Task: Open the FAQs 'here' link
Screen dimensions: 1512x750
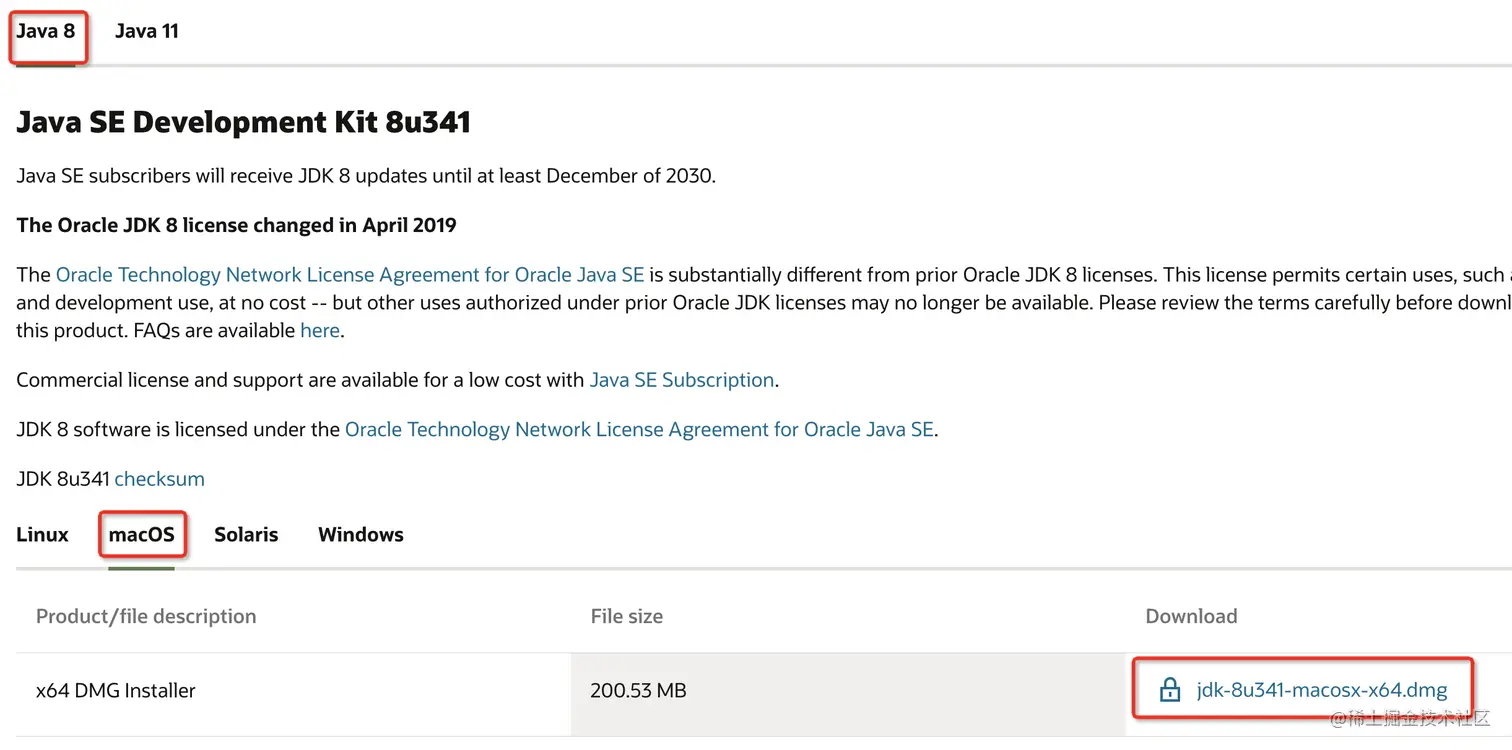Action: tap(320, 330)
